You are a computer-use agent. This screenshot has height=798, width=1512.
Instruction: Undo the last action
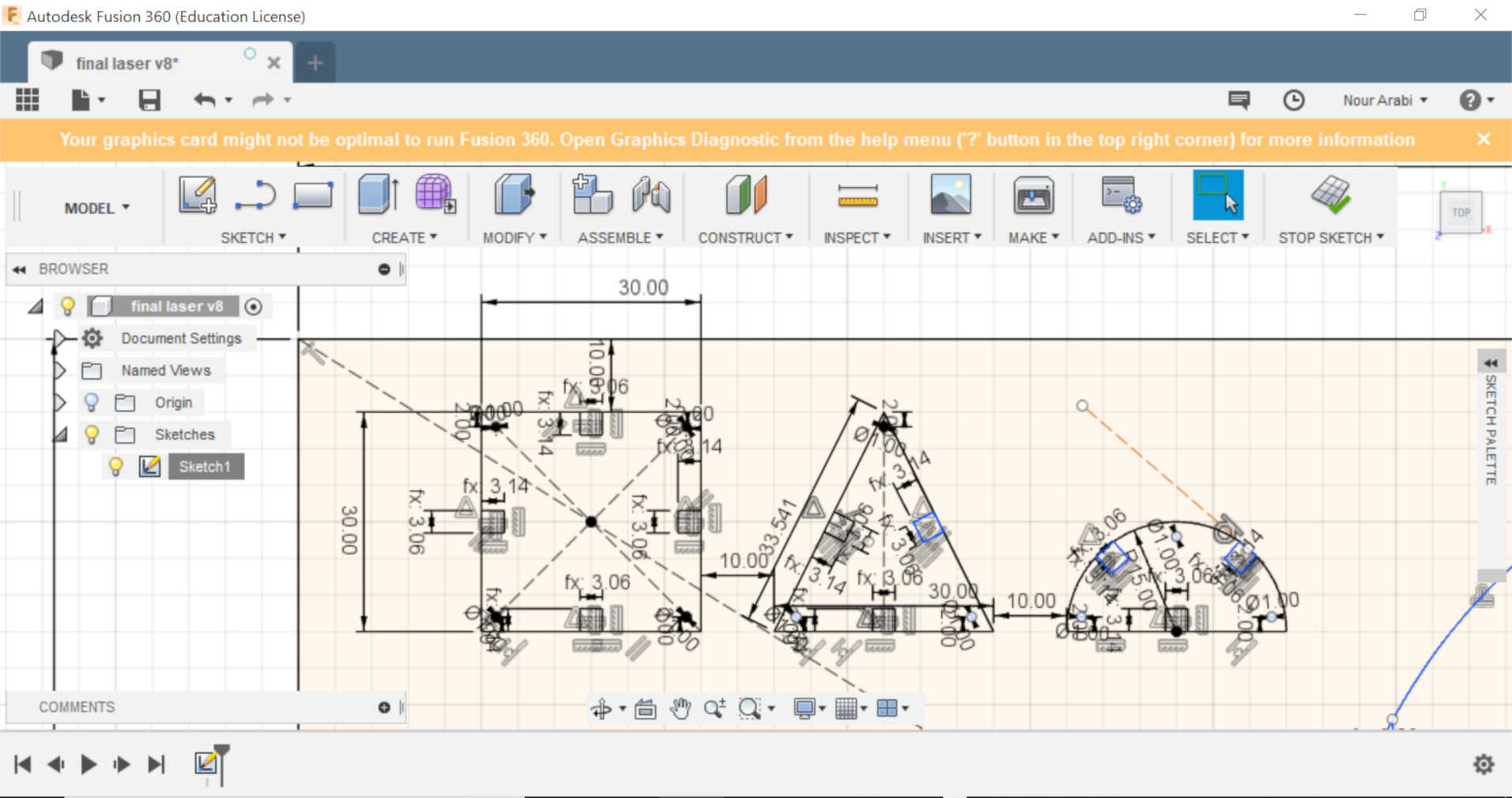tap(205, 100)
